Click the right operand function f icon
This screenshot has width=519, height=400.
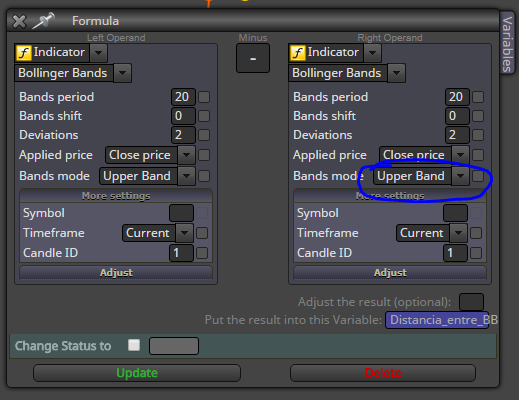coord(298,53)
